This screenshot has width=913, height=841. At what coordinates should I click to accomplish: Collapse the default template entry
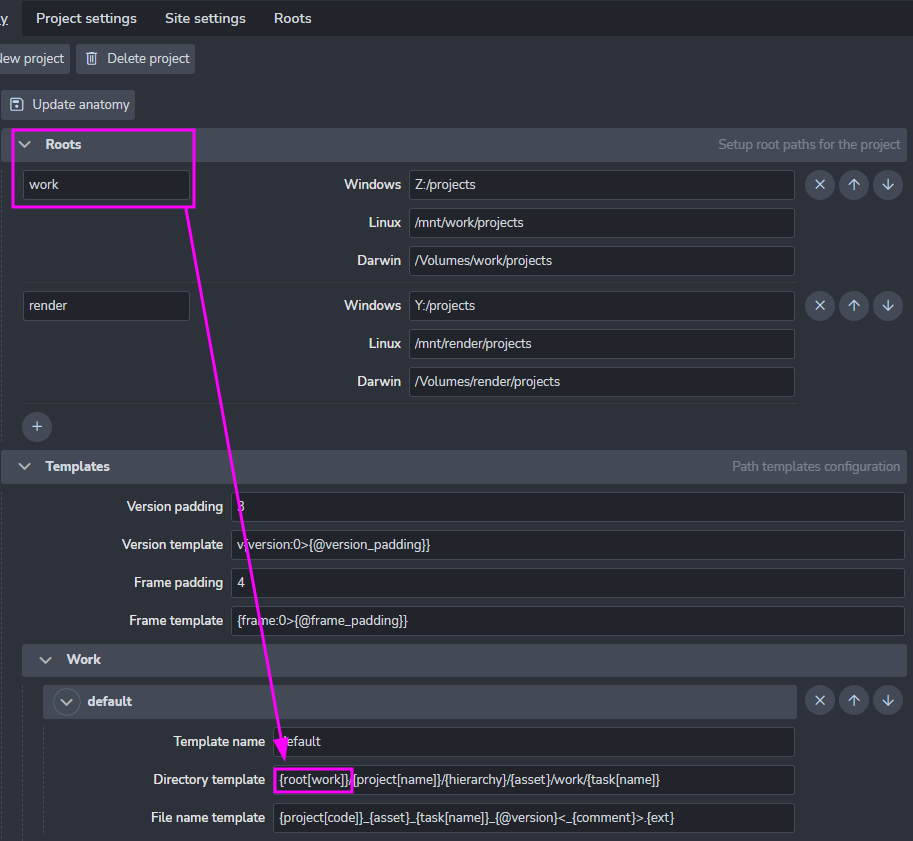tap(67, 702)
